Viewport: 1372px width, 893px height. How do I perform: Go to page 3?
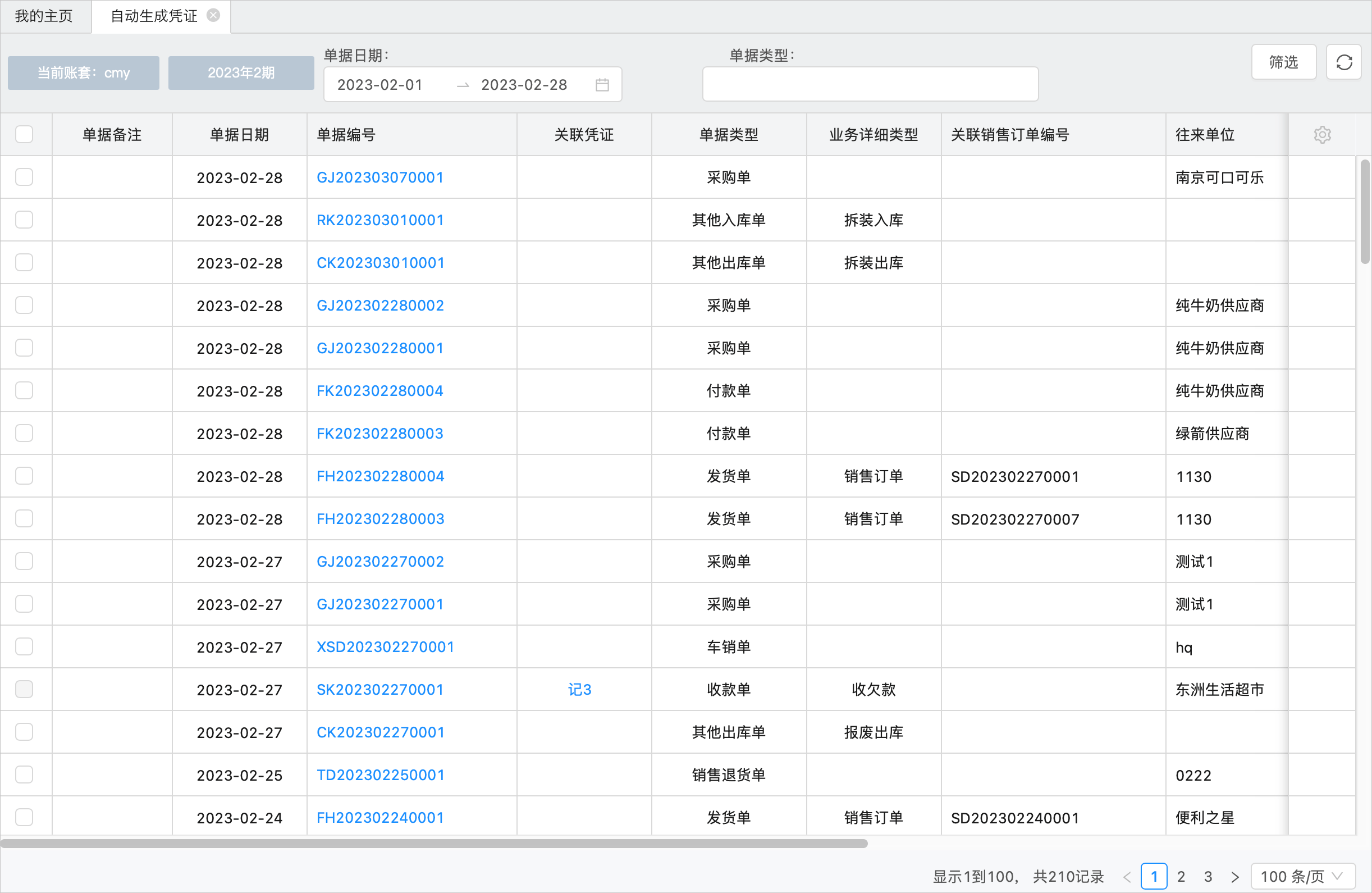1208,877
